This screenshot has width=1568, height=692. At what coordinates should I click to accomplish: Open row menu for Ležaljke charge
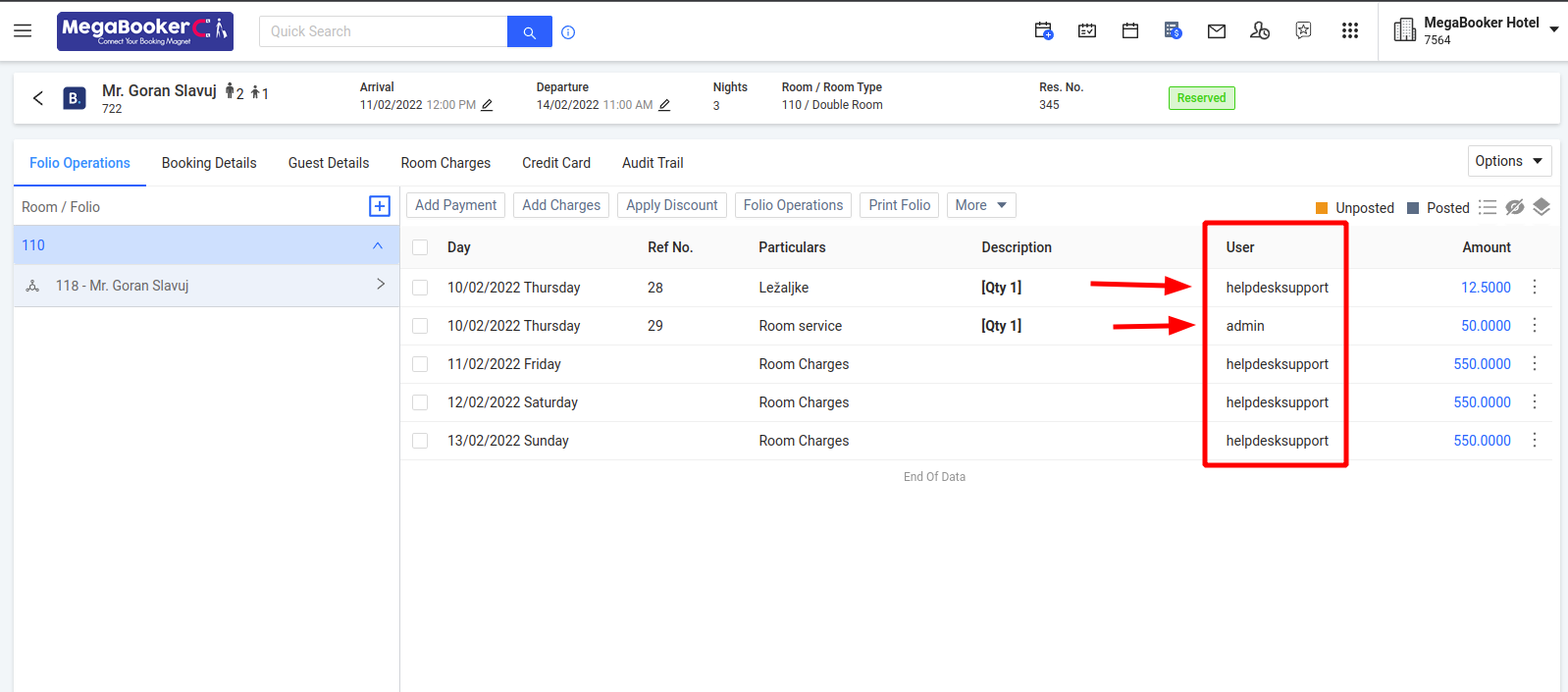1535,288
